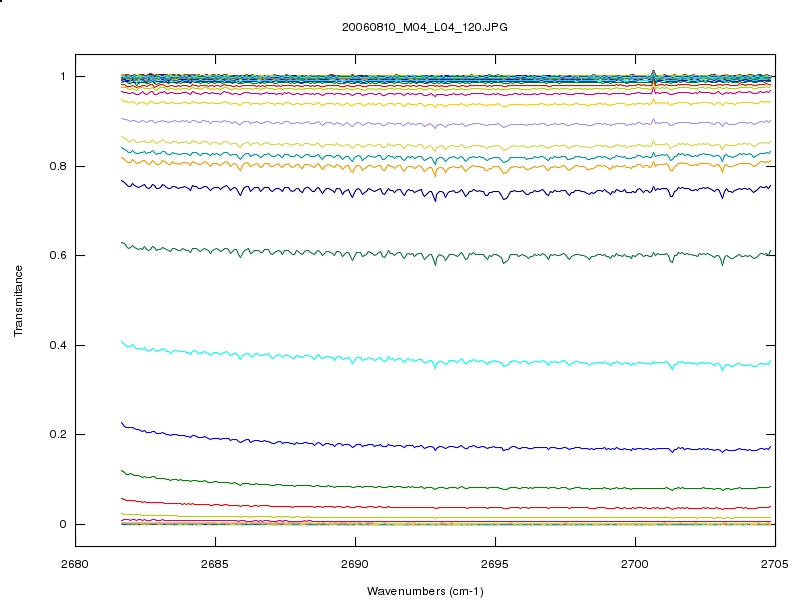
Task: Click x-axis tick label 2685
Action: 215,564
